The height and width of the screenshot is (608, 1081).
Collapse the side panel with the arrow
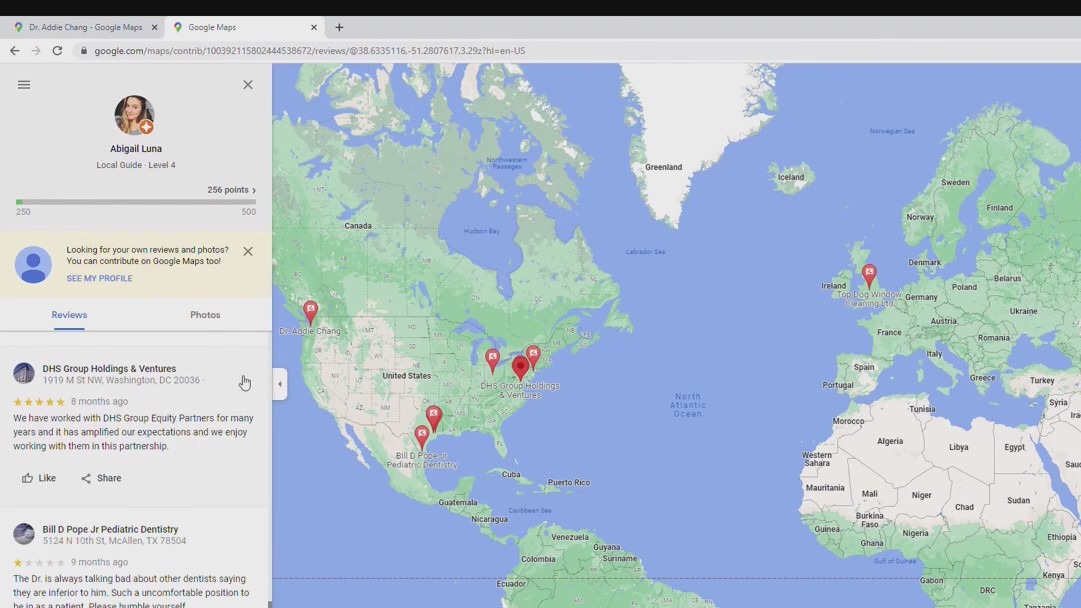tap(280, 384)
